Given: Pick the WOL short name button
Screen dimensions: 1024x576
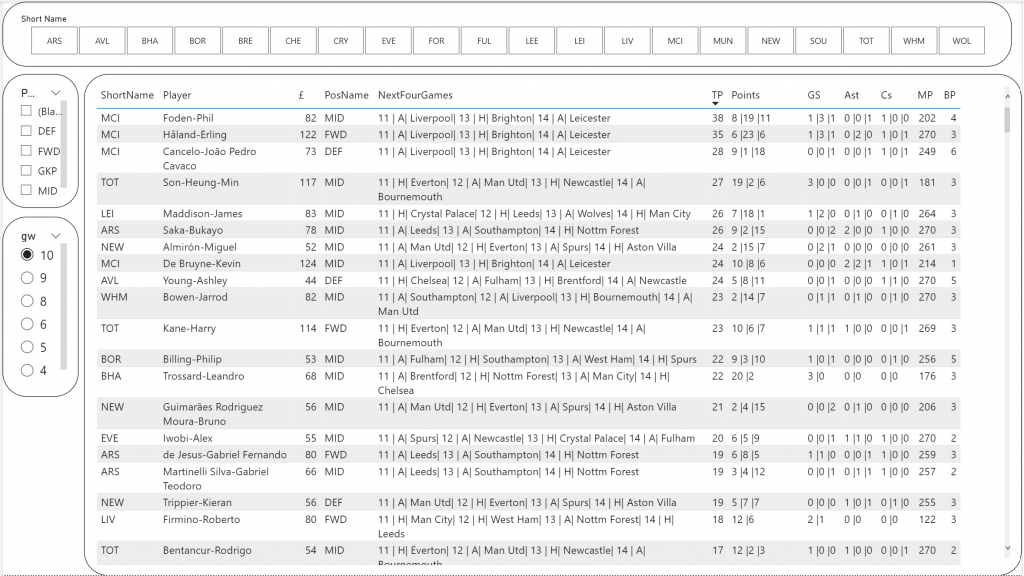Looking at the screenshot, I should click(x=961, y=41).
